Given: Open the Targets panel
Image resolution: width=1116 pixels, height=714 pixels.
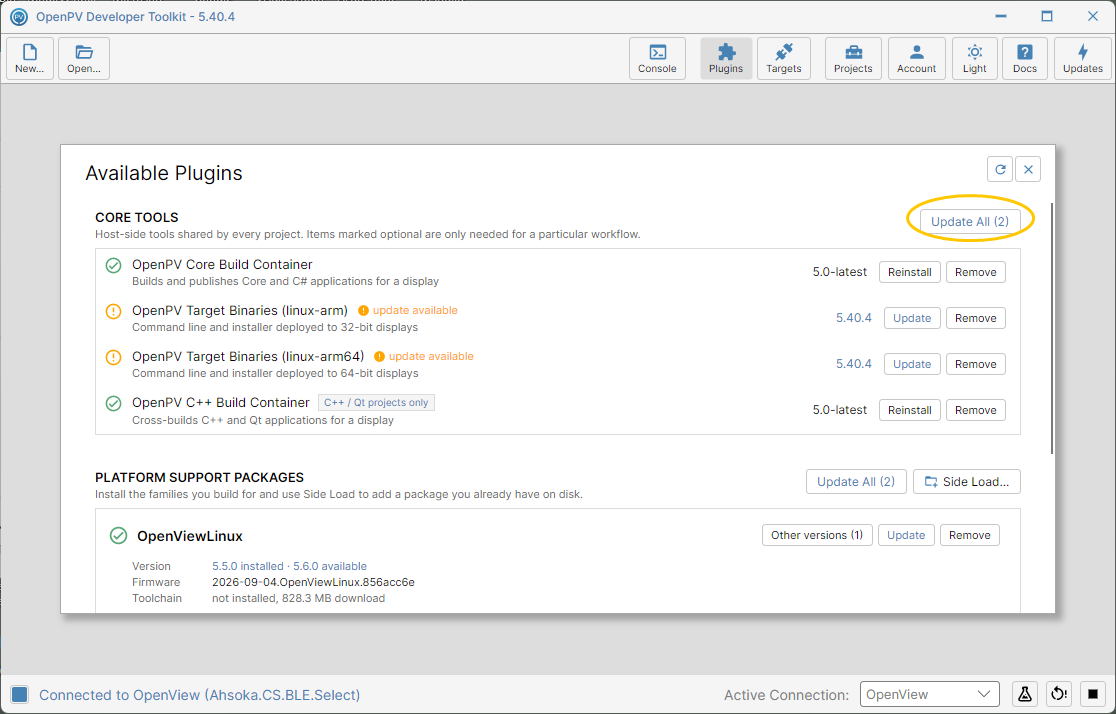Looking at the screenshot, I should click(x=784, y=58).
